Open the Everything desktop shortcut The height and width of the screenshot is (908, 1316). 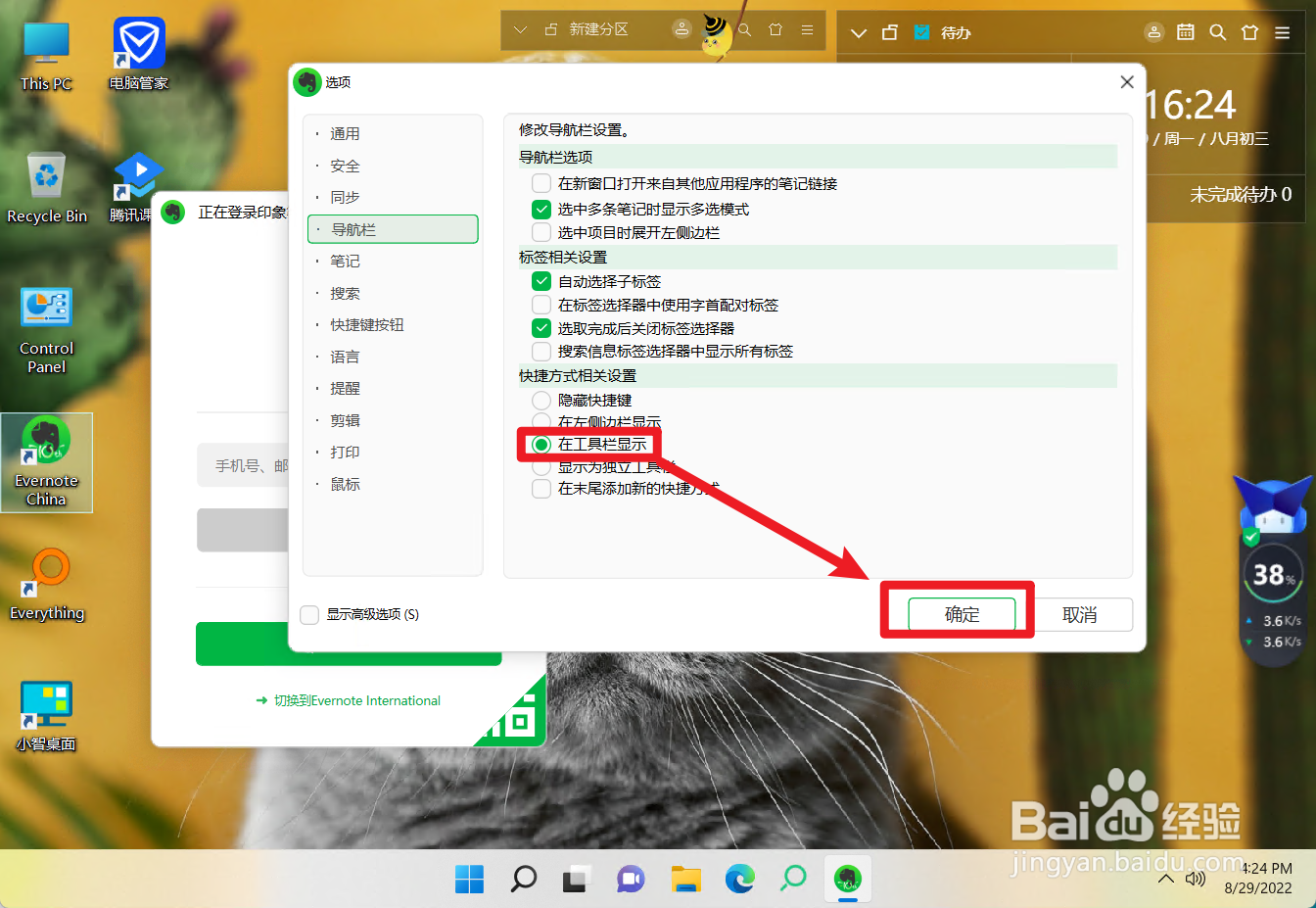[47, 585]
